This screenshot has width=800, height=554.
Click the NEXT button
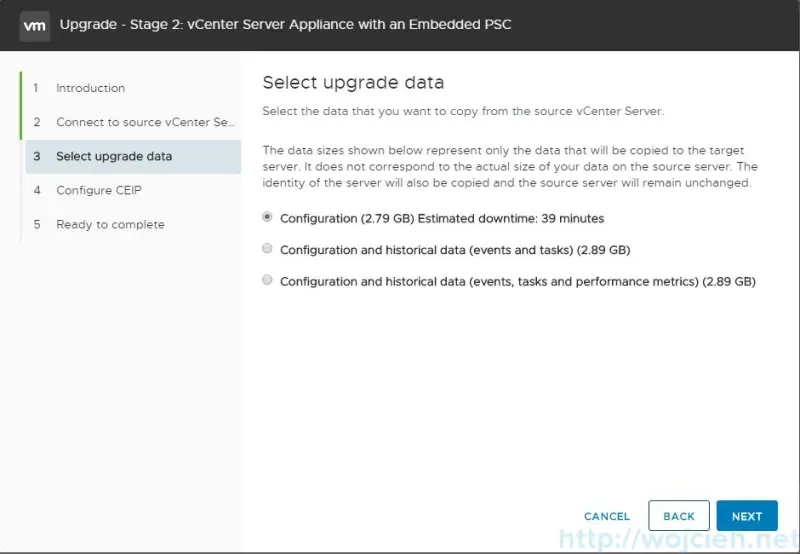(747, 516)
